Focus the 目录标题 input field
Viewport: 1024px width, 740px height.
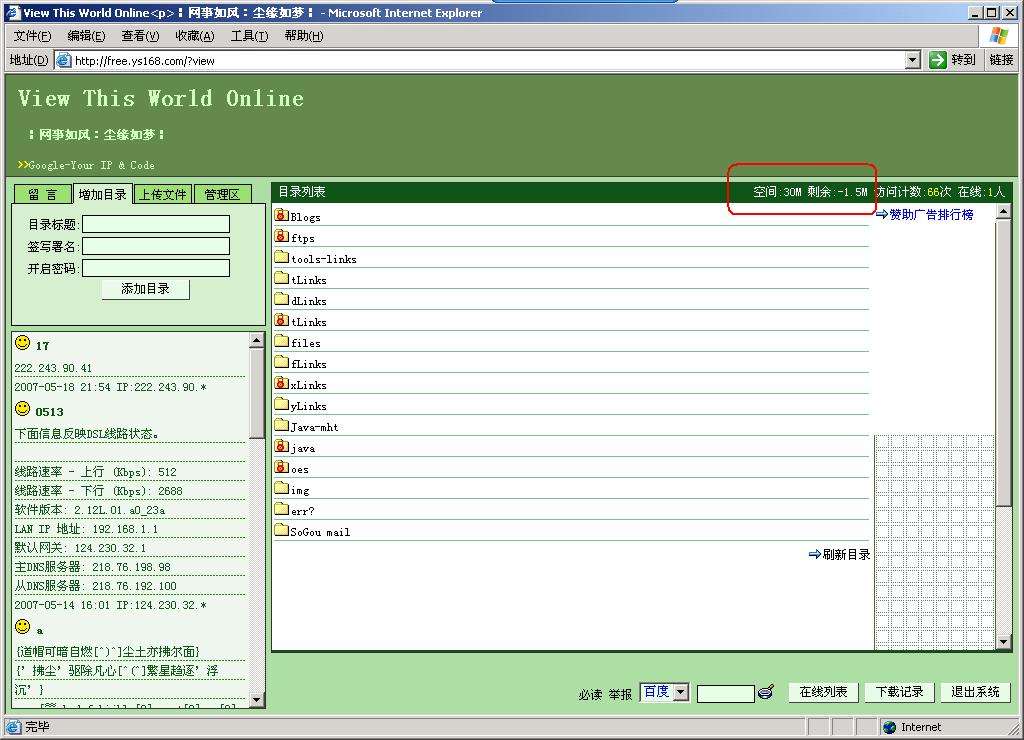pos(156,224)
